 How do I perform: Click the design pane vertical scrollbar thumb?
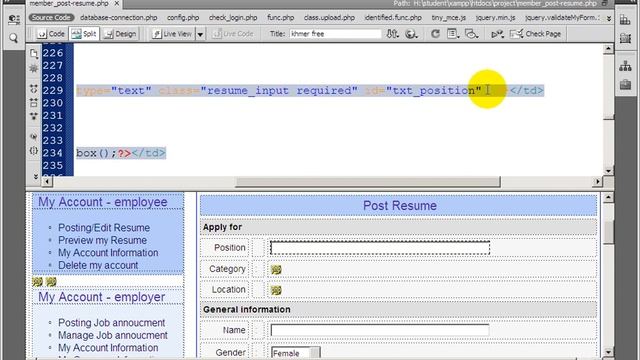(608, 233)
